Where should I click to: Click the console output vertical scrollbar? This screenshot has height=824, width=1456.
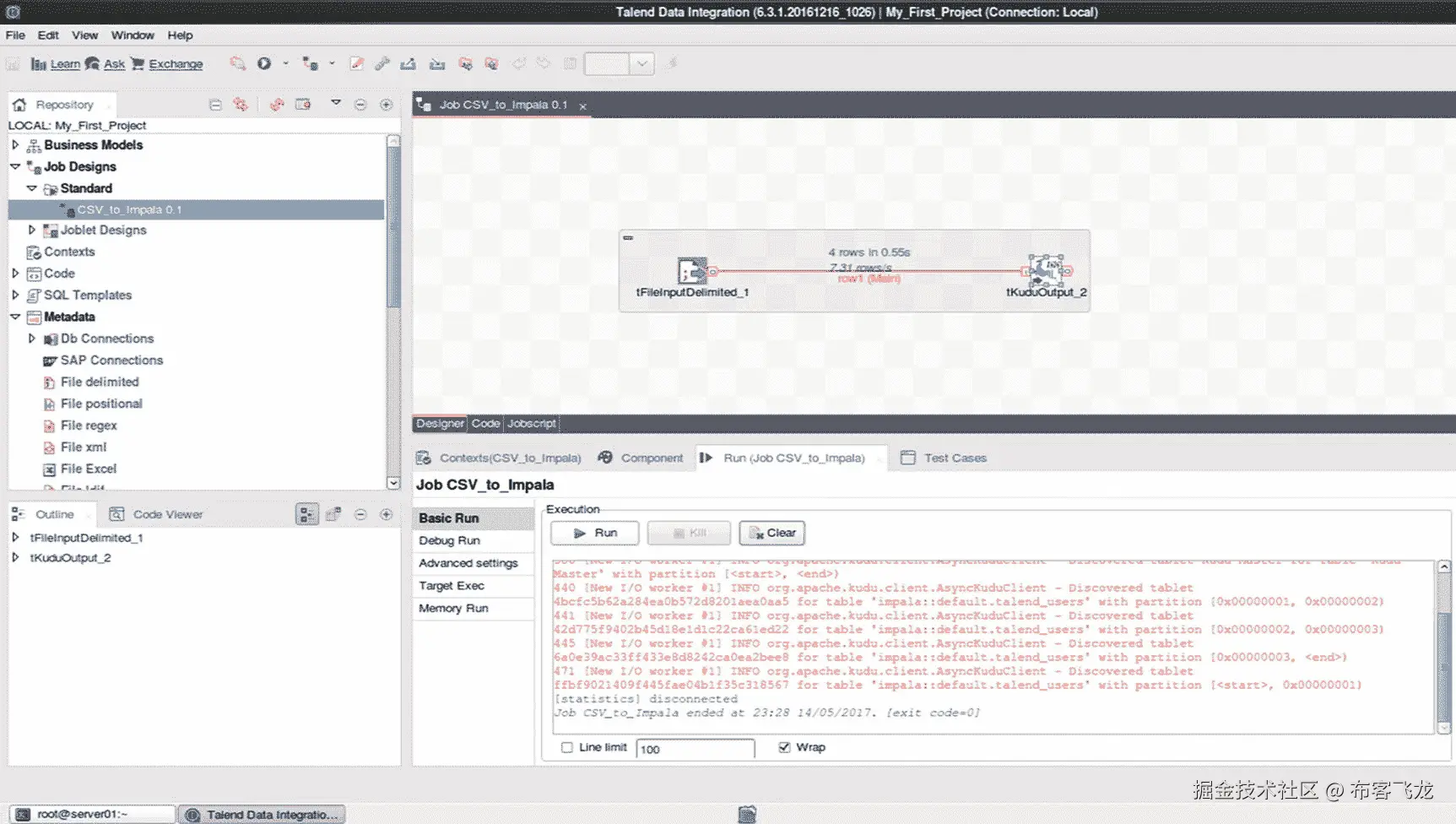pos(1444,647)
